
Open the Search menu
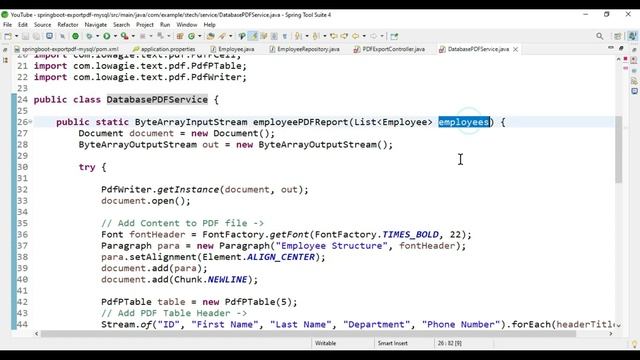click(121, 25)
